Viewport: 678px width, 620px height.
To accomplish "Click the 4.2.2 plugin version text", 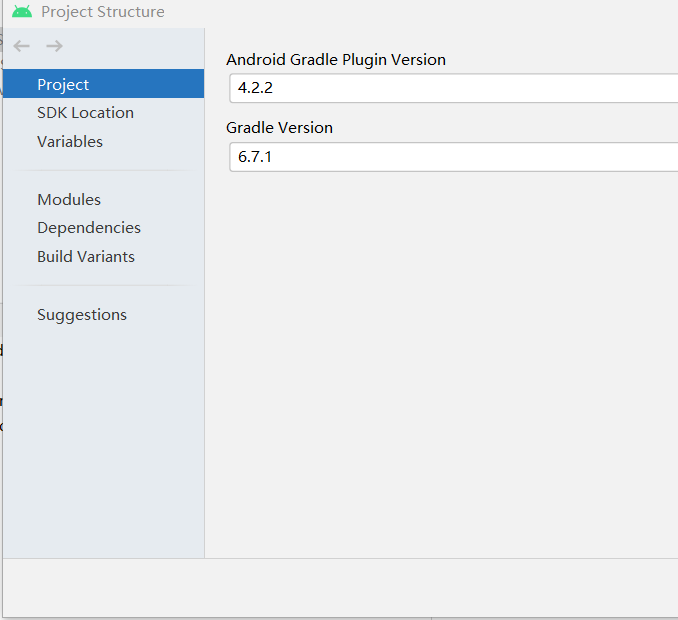I will (x=256, y=88).
